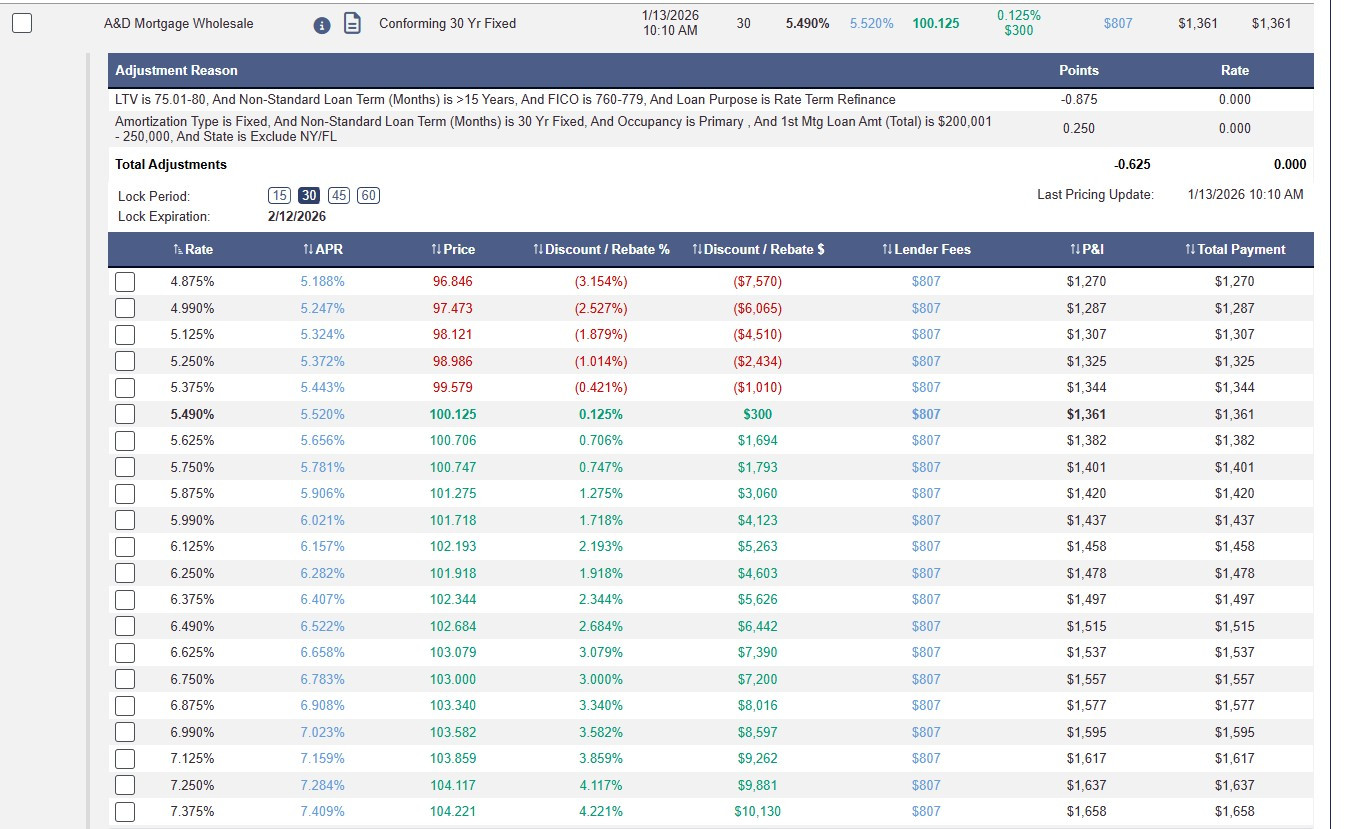Select the $4,603 rebate amount

[758, 573]
